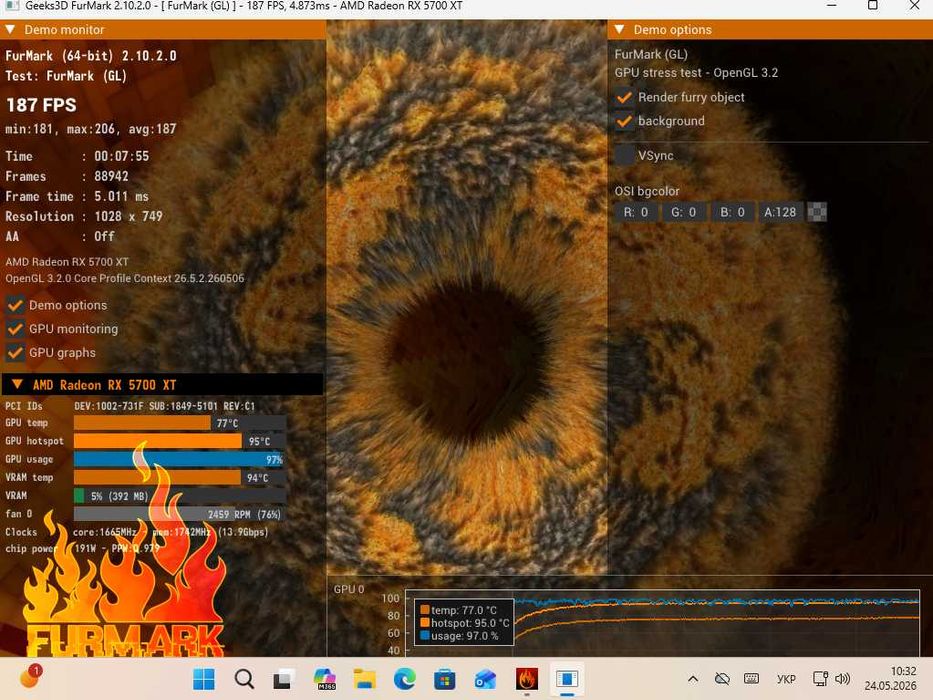Image resolution: width=933 pixels, height=700 pixels.
Task: Open Task View from the taskbar
Action: coord(284,679)
